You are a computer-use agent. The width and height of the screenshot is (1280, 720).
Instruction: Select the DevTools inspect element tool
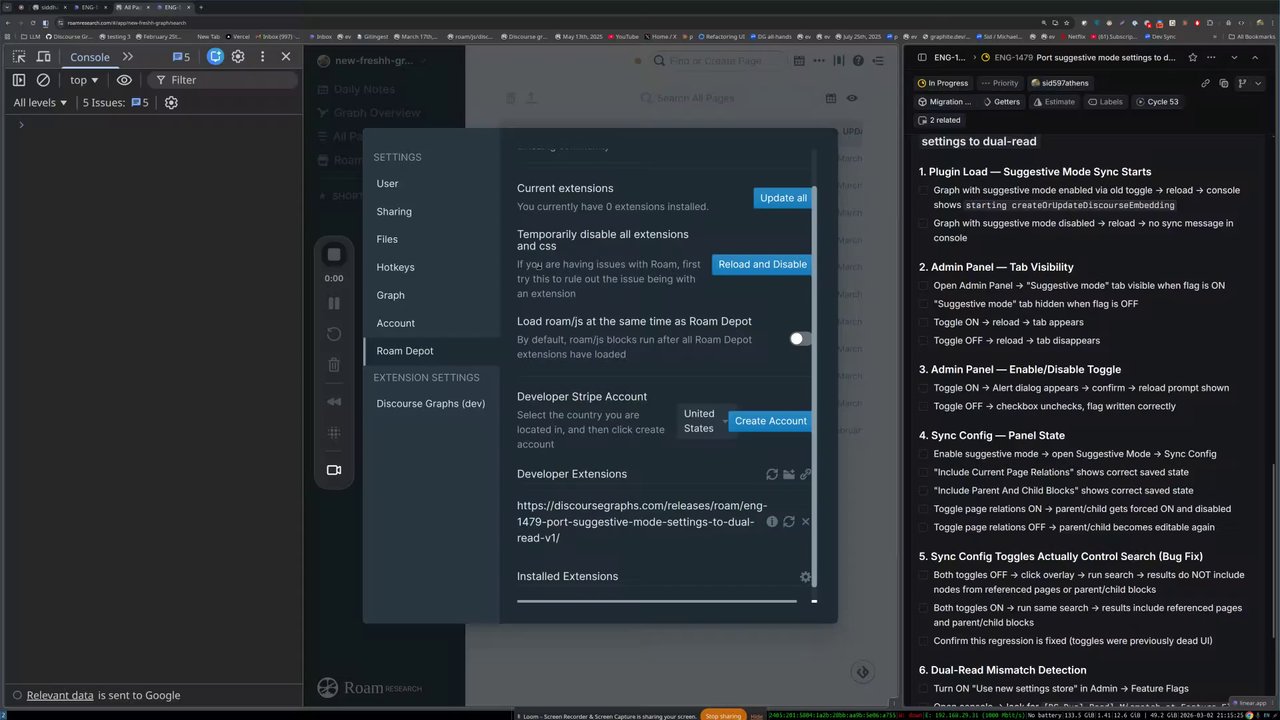(x=19, y=57)
